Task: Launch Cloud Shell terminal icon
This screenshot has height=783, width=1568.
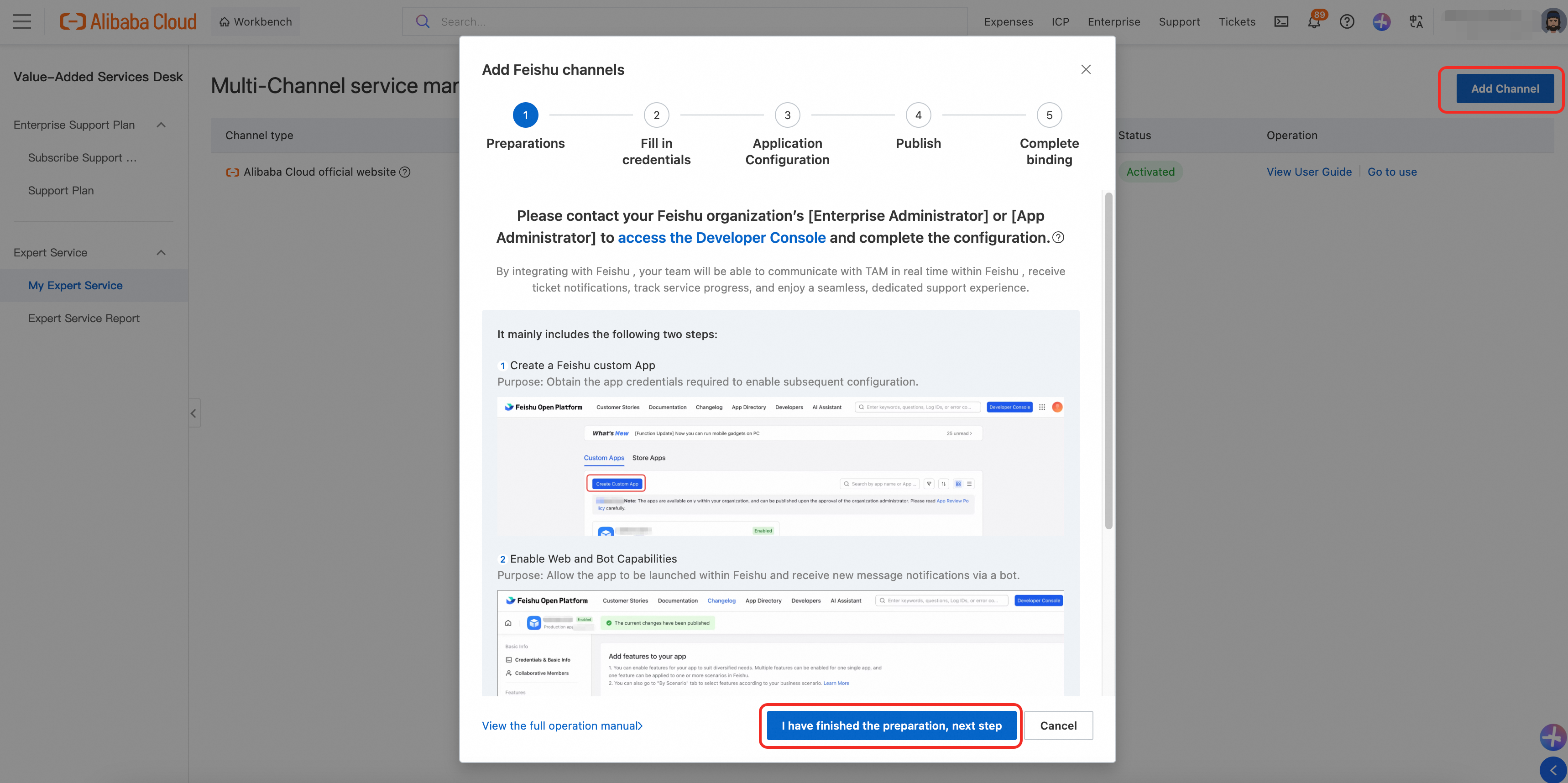Action: click(x=1281, y=22)
